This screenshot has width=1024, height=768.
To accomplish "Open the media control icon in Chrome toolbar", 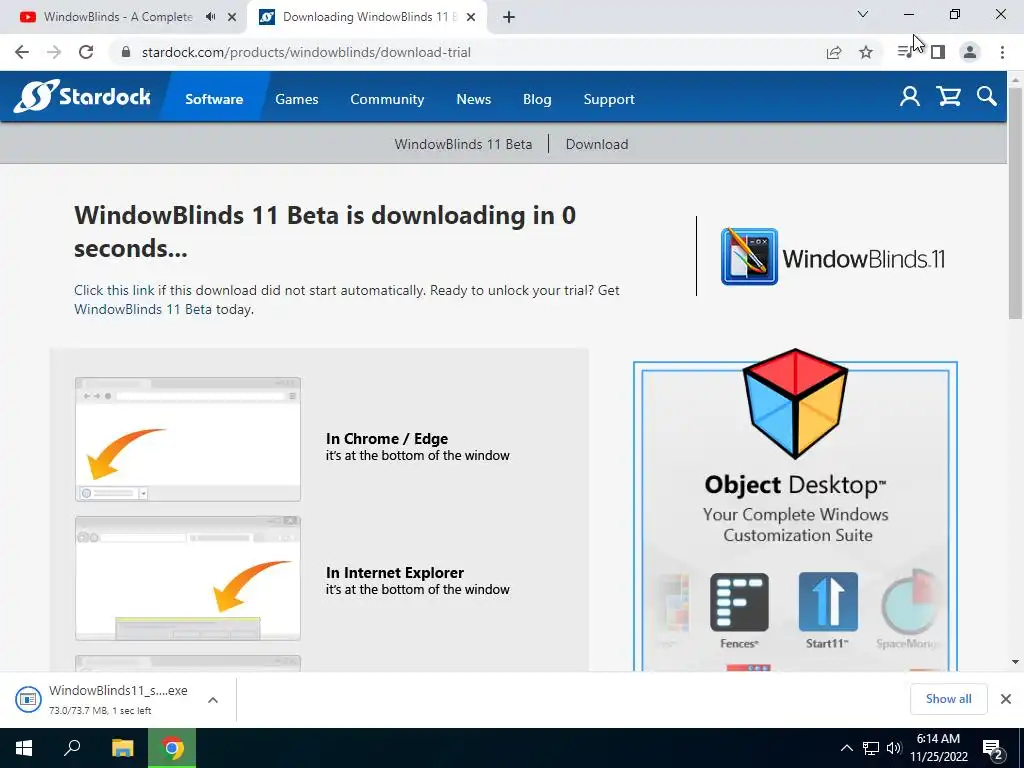I will [x=905, y=52].
